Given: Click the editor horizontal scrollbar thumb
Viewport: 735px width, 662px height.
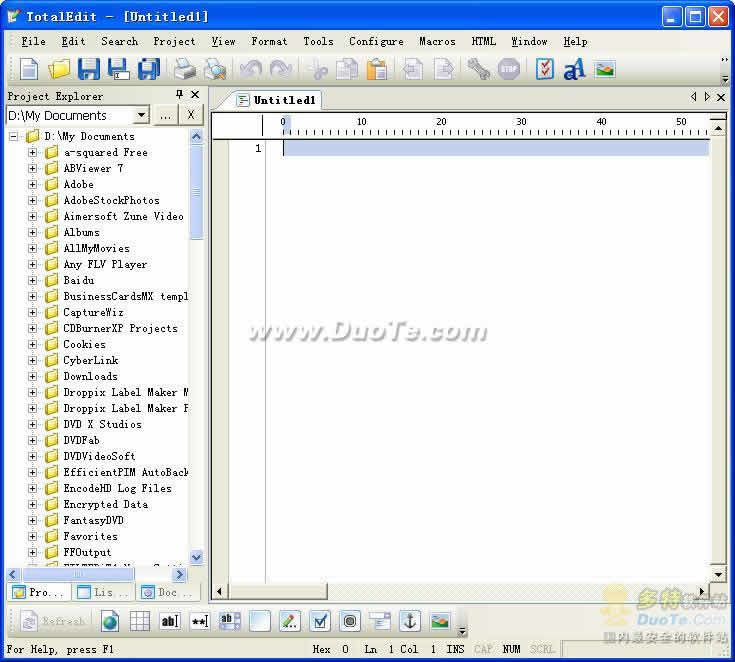Looking at the screenshot, I should point(278,591).
